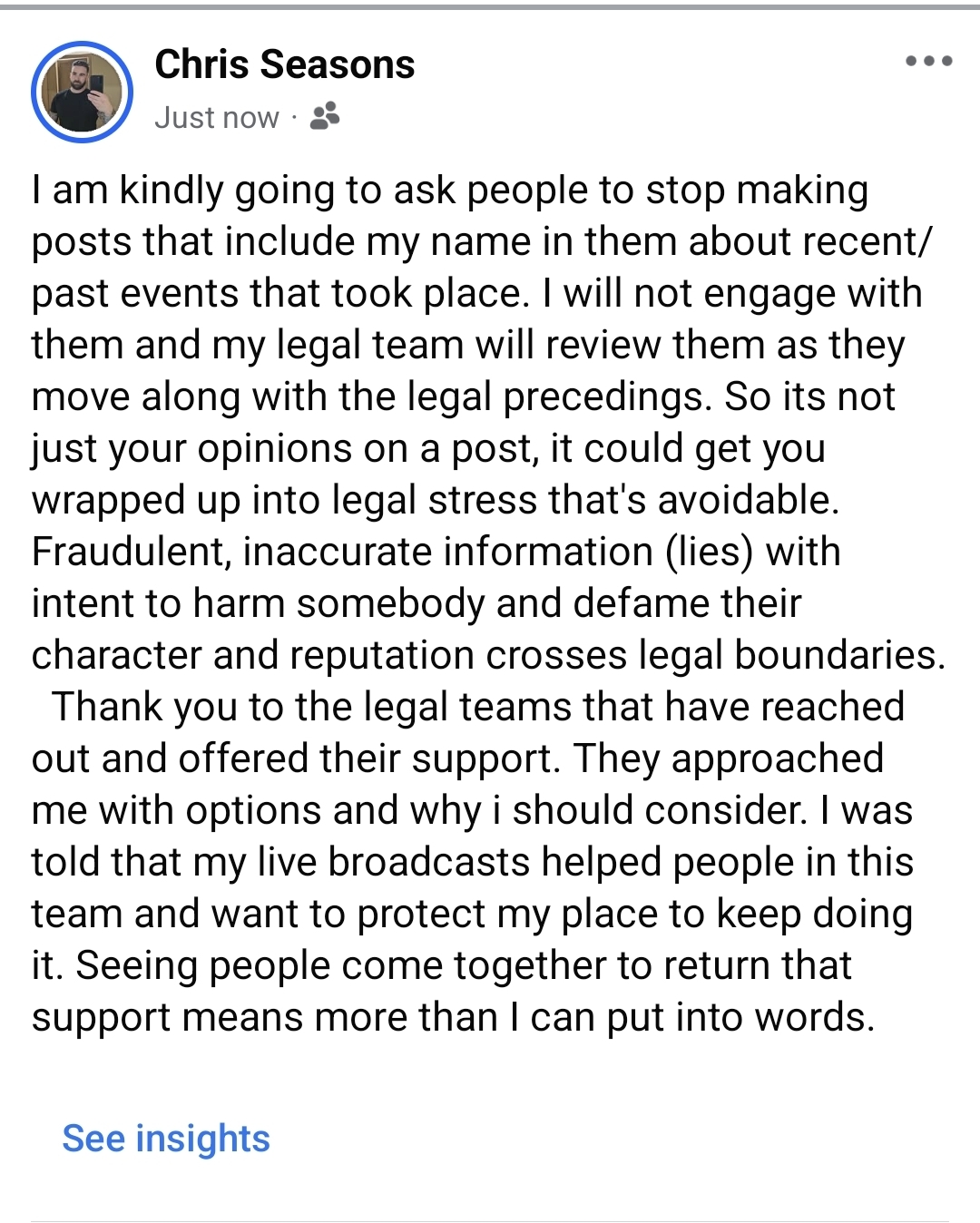980x1223 pixels.
Task: Click the words "character and reputation" in the post
Action: [253, 655]
